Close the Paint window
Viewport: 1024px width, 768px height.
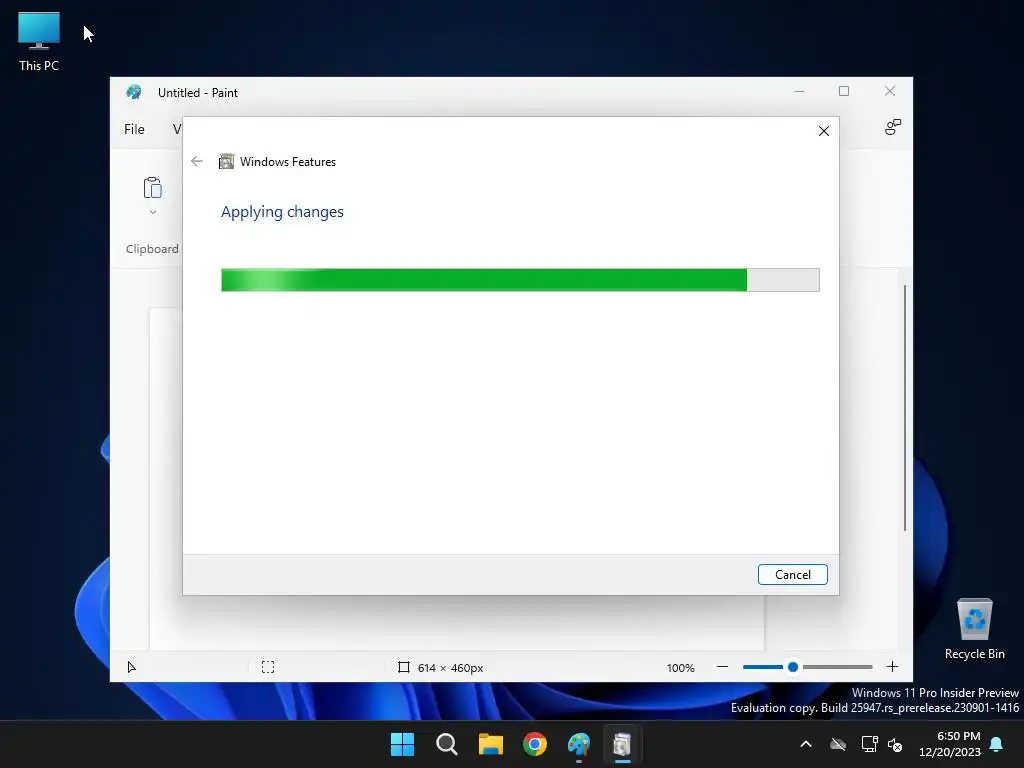[x=889, y=91]
